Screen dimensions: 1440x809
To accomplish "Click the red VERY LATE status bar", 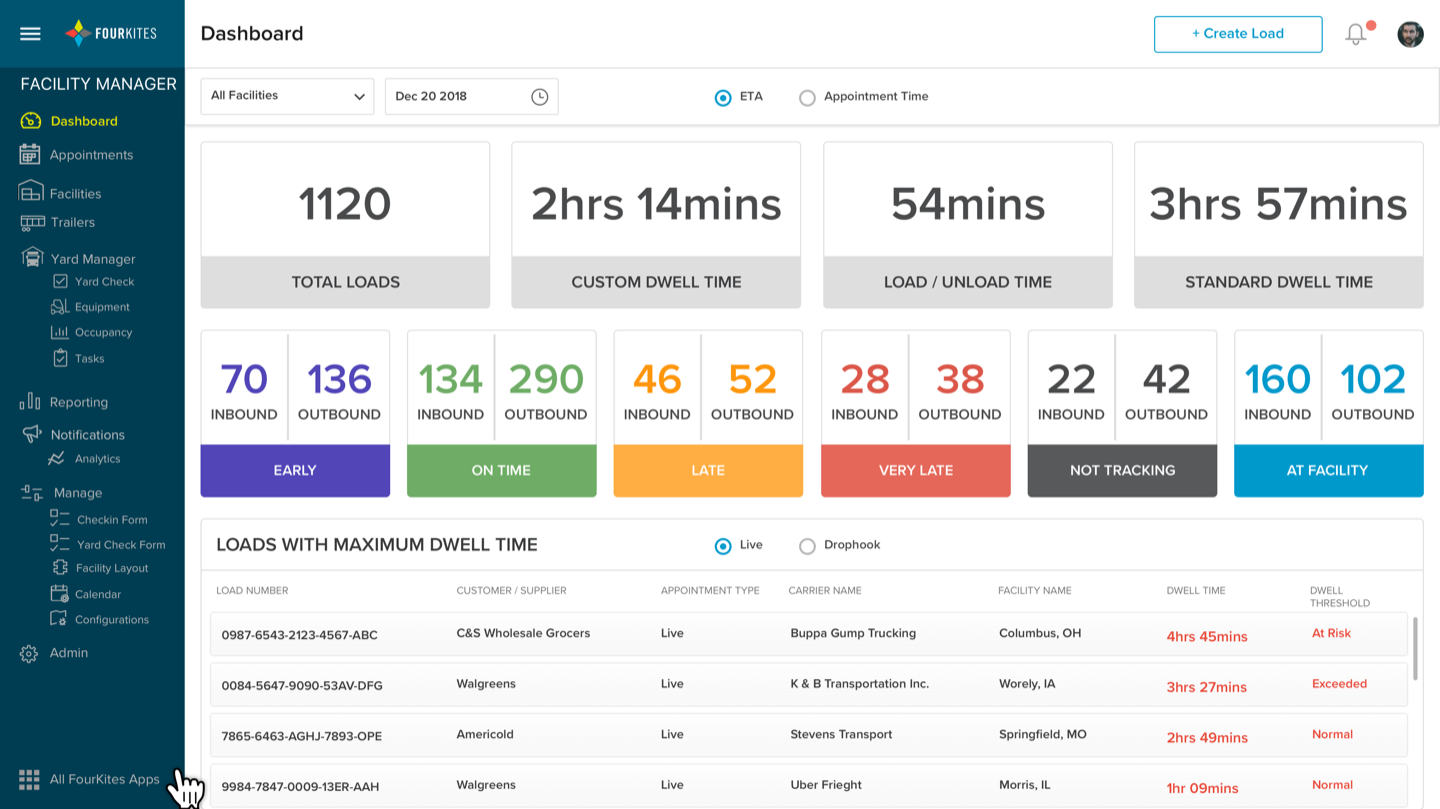I will (916, 470).
